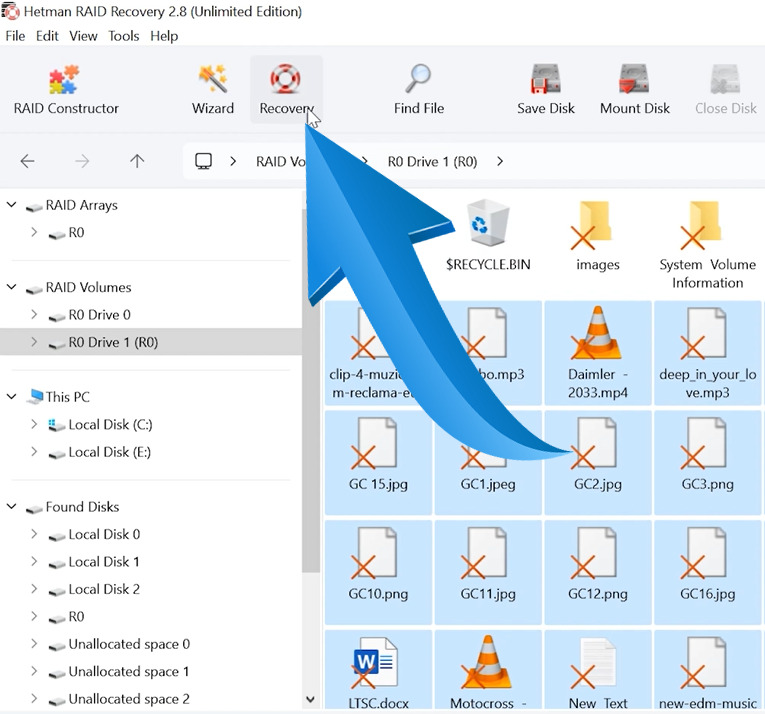Click the RAID Volumes breadcrumb segment
Viewport: 765px width, 714px height.
[281, 161]
